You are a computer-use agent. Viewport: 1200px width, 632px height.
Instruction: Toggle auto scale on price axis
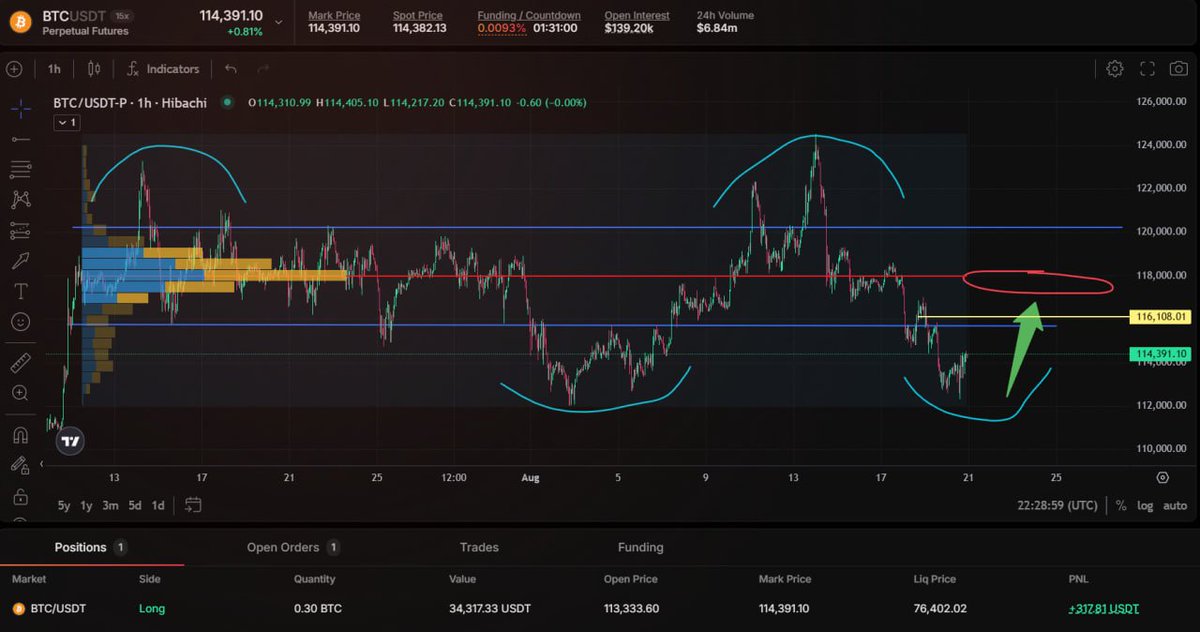1175,506
